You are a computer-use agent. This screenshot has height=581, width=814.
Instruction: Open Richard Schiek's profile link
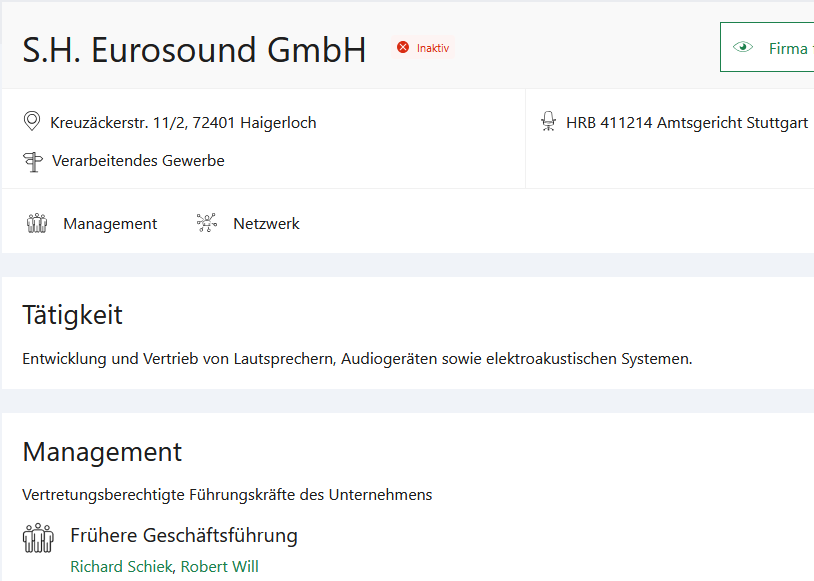tap(121, 566)
